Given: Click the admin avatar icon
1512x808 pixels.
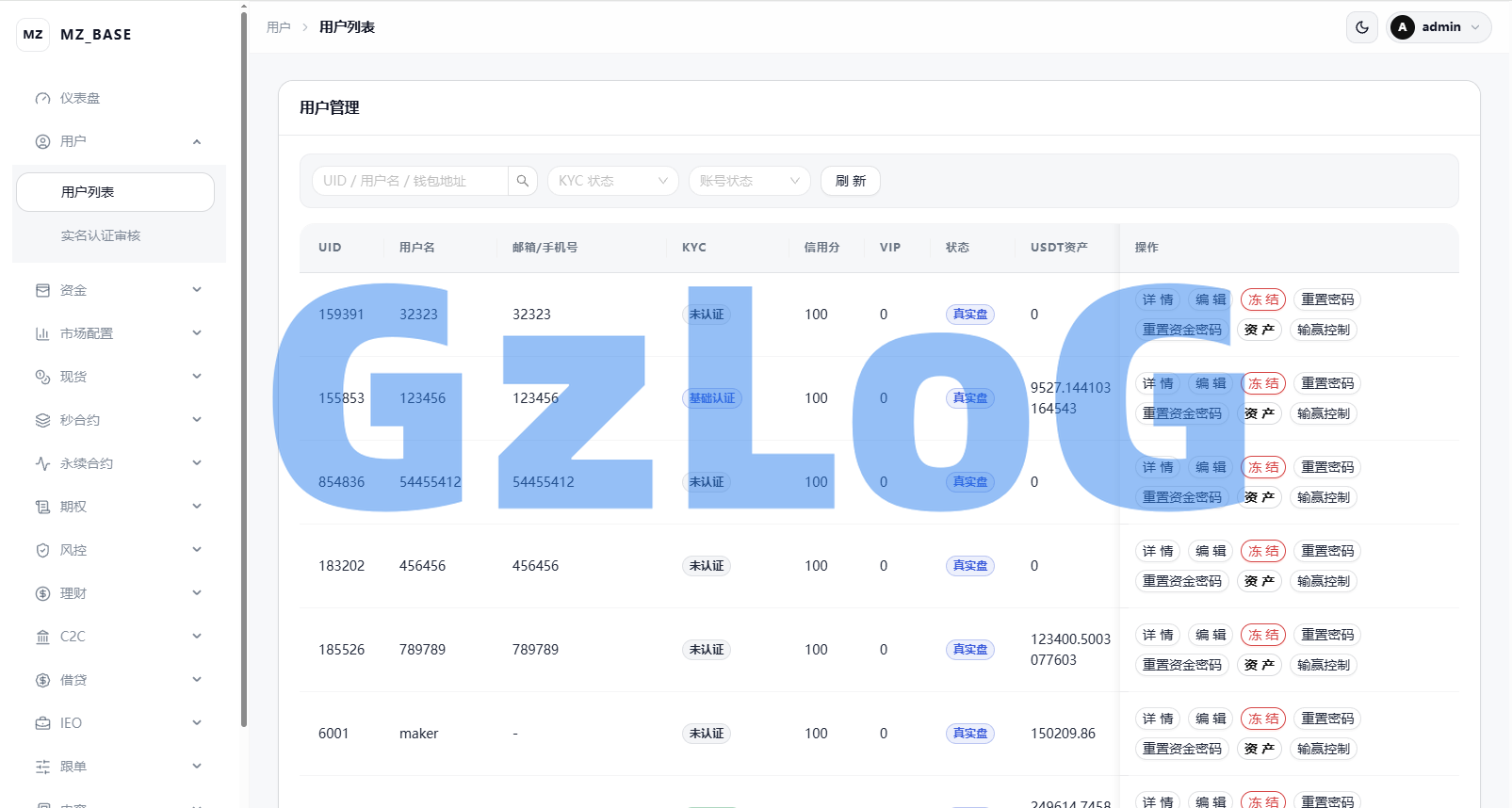Looking at the screenshot, I should point(1403,27).
